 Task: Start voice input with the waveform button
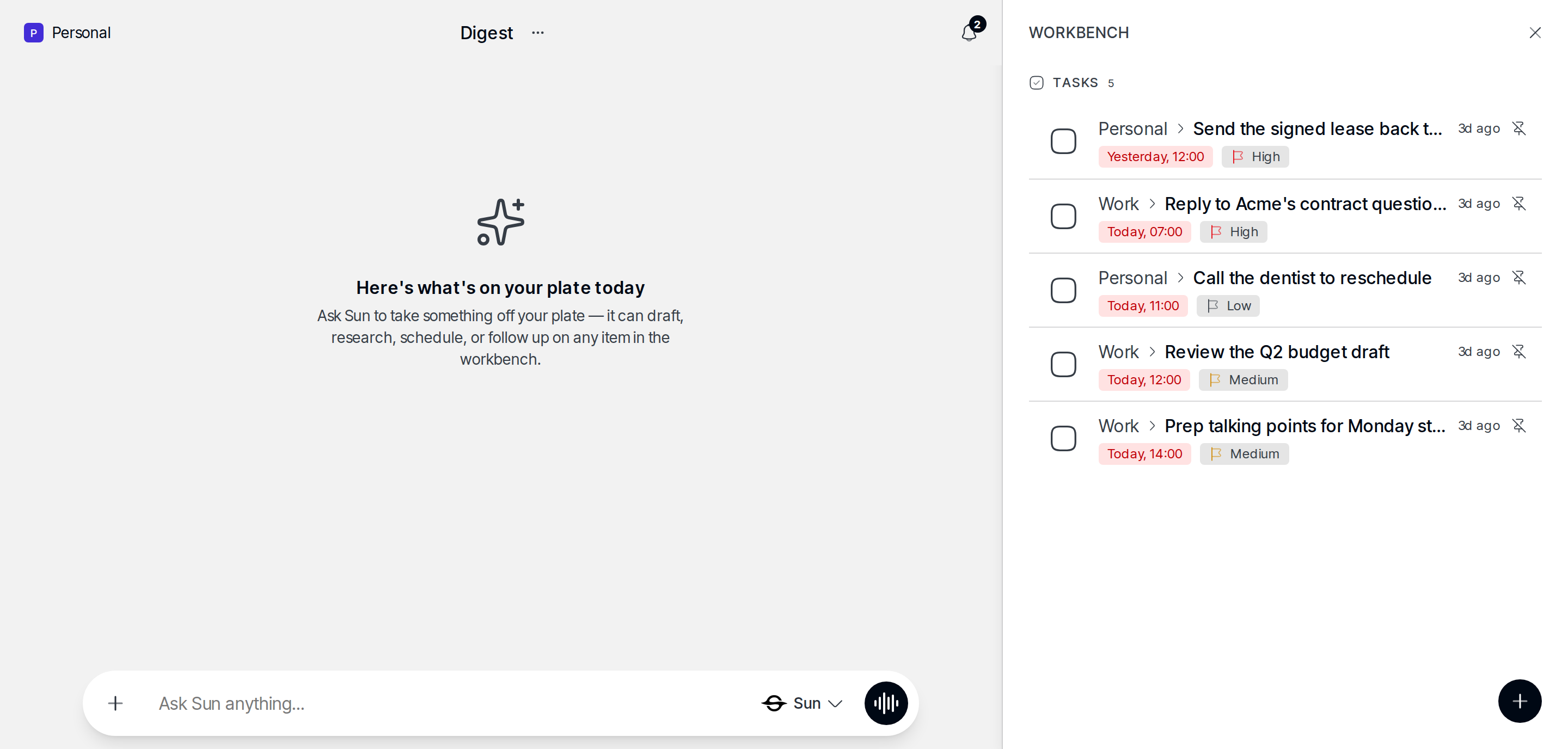point(886,703)
